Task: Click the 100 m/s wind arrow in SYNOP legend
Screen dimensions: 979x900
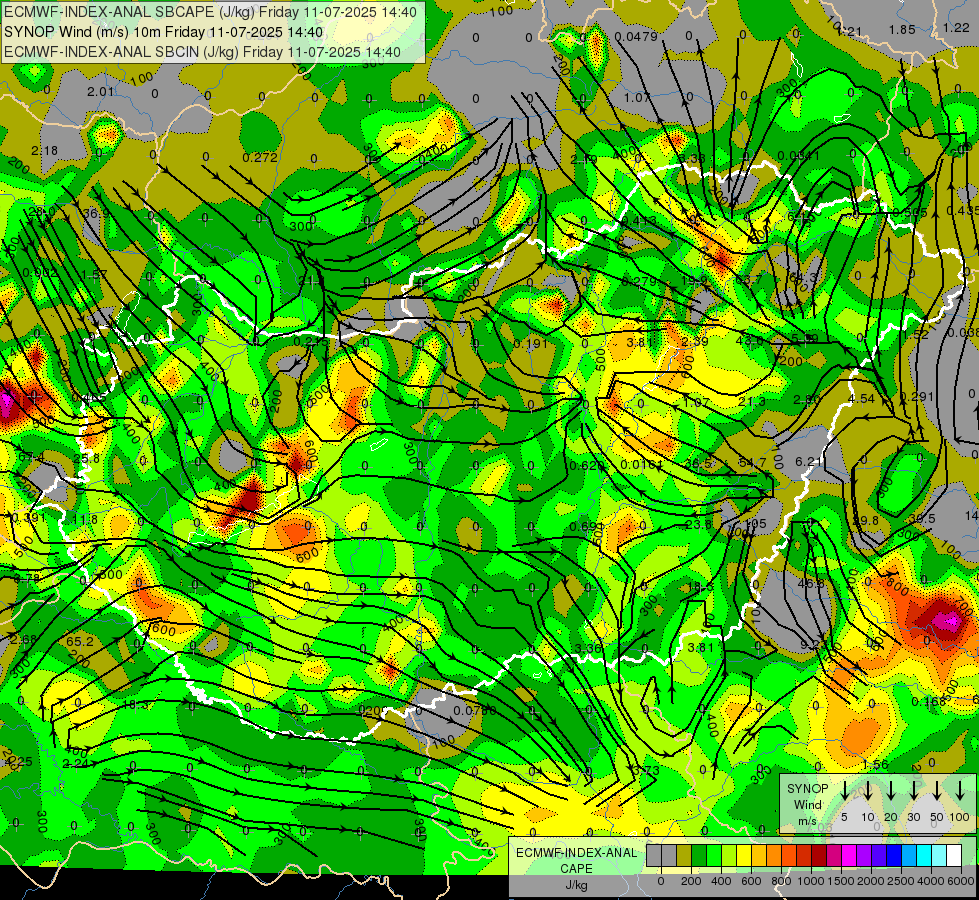Action: [960, 791]
